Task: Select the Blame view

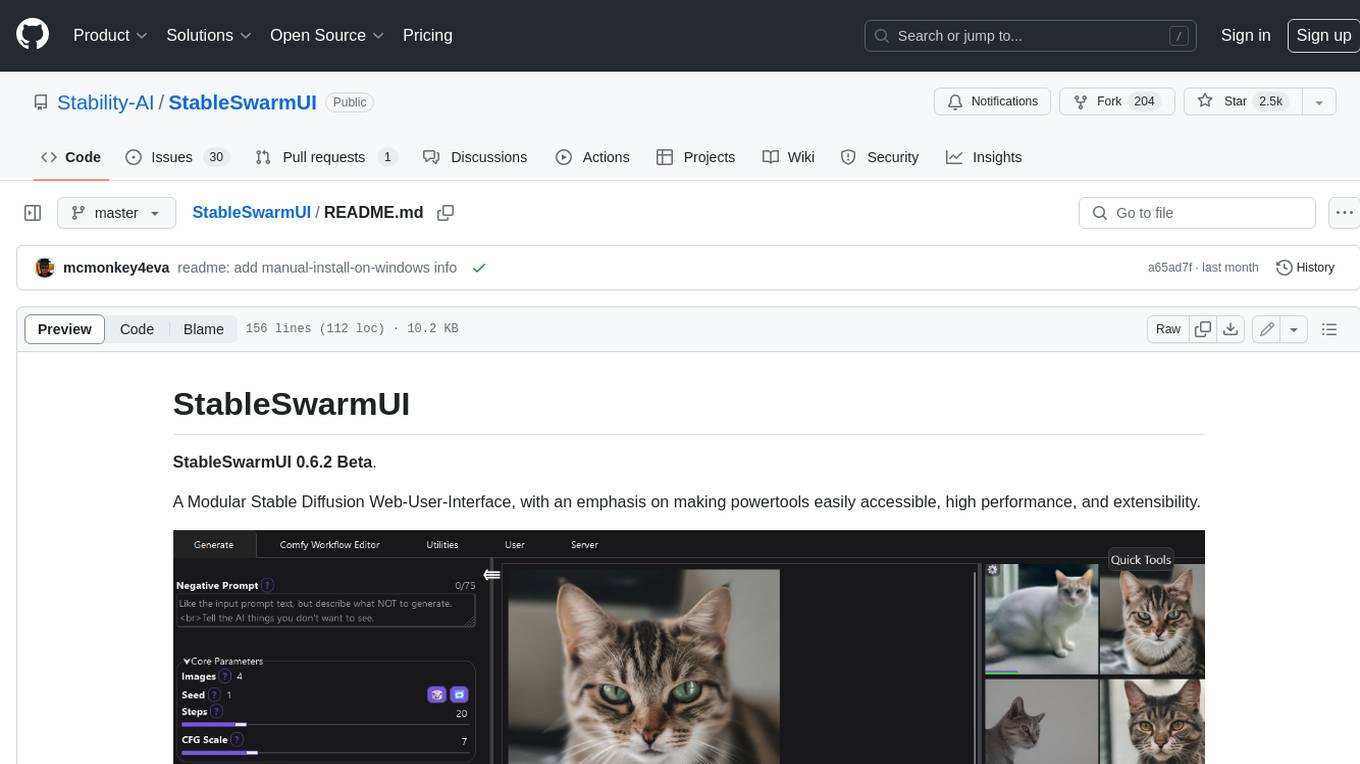Action: pos(203,329)
